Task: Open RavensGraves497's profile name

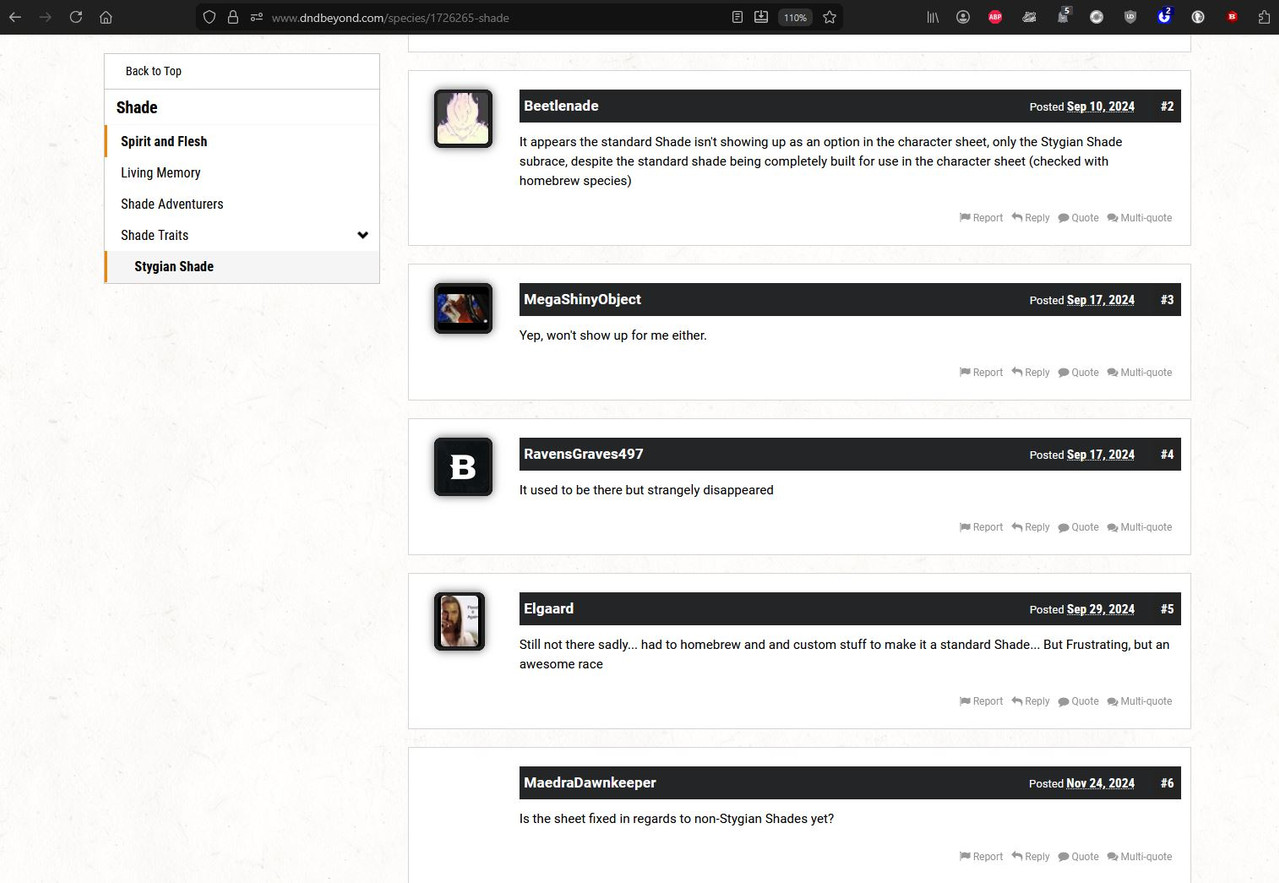Action: click(x=583, y=454)
